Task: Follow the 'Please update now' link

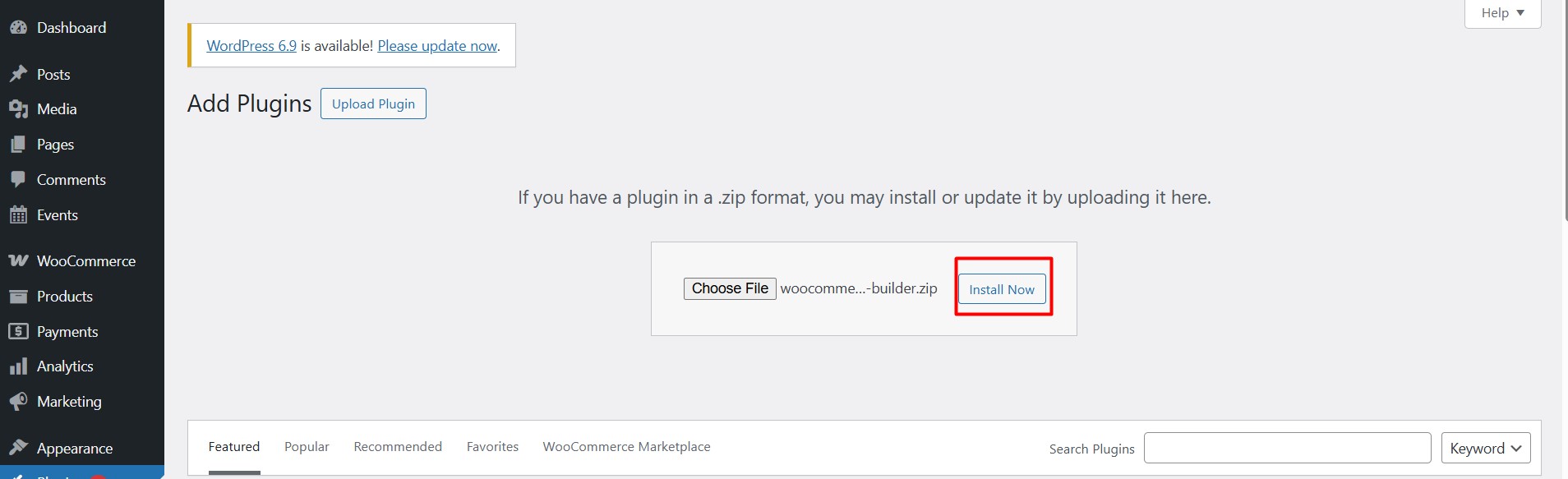Action: (437, 46)
